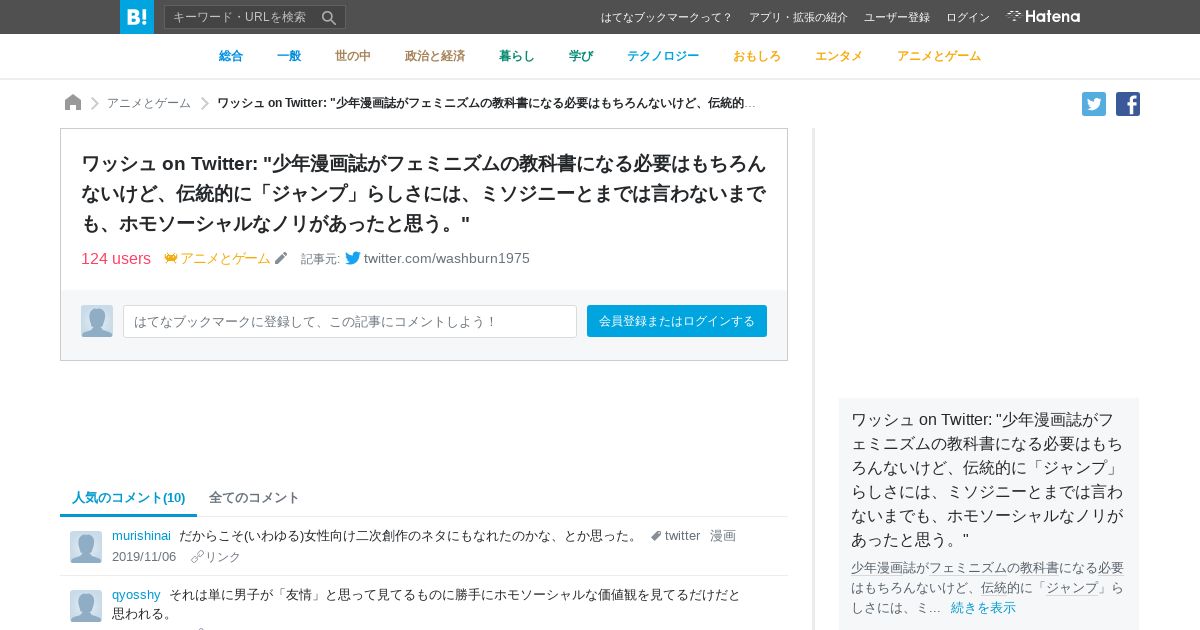1200x630 pixels.
Task: Open 暮らし category tab
Action: click(x=517, y=56)
